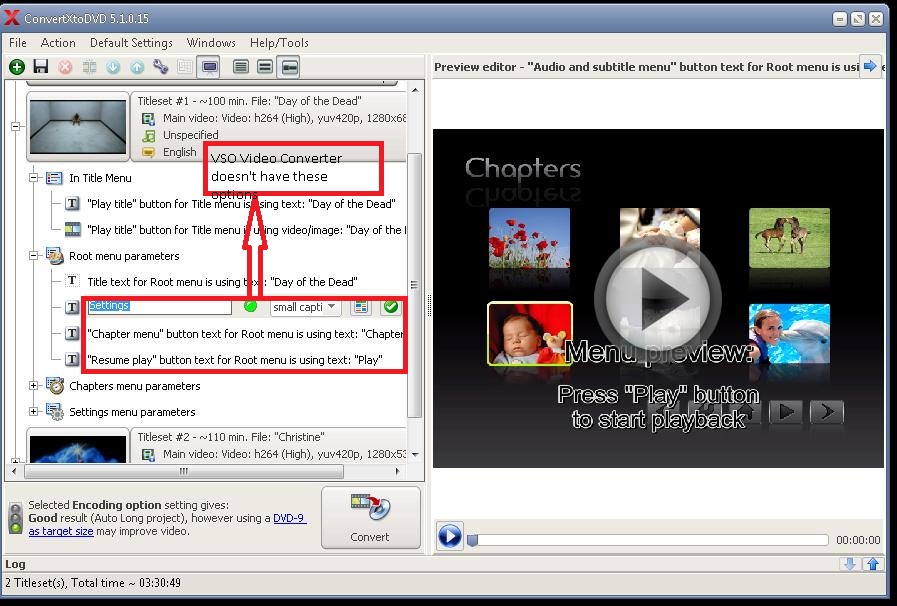897x606 pixels.
Task: Click the blue up arrow in the Log bar
Action: click(x=873, y=564)
